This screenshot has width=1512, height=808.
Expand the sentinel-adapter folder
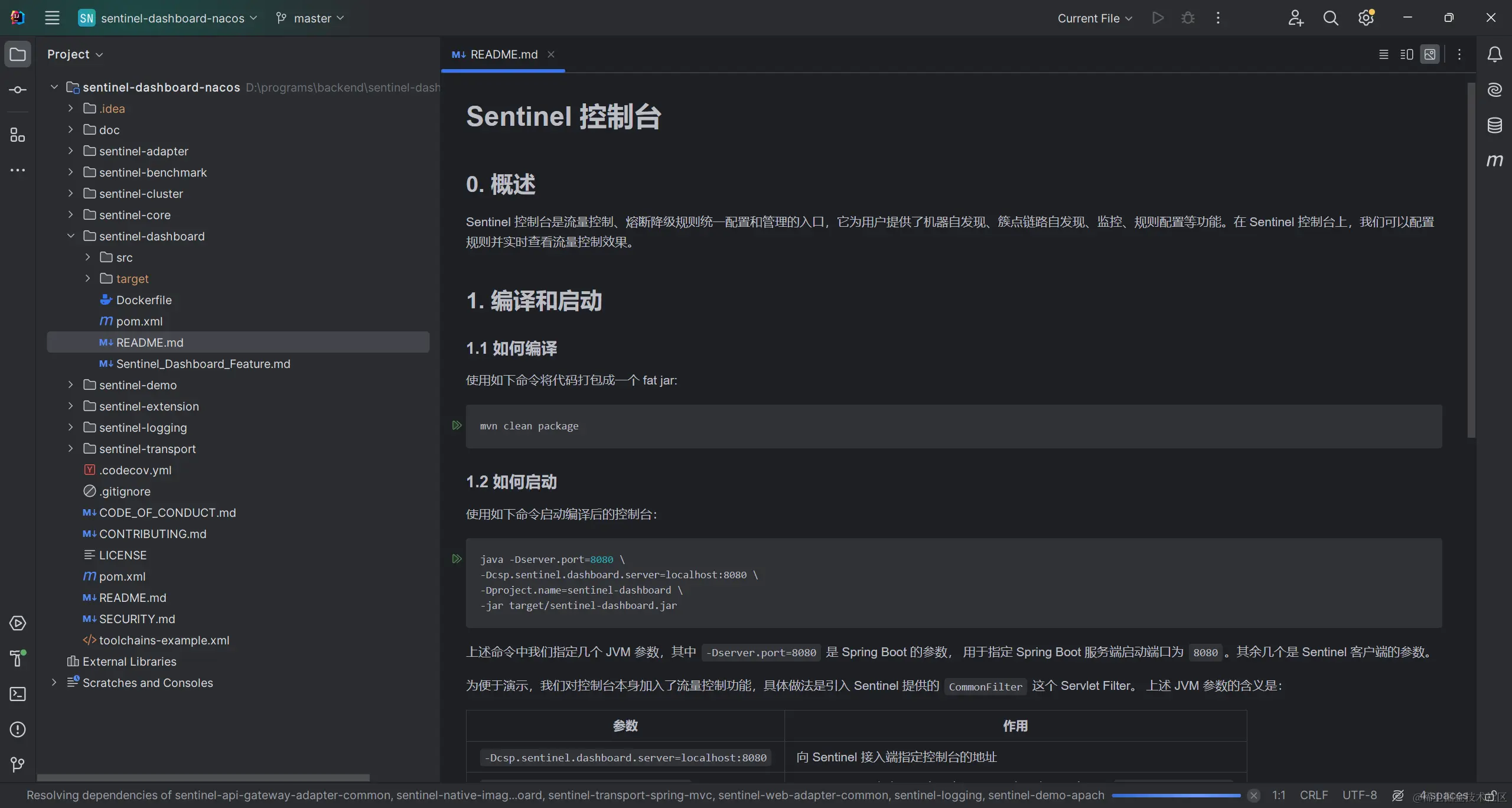[x=70, y=151]
